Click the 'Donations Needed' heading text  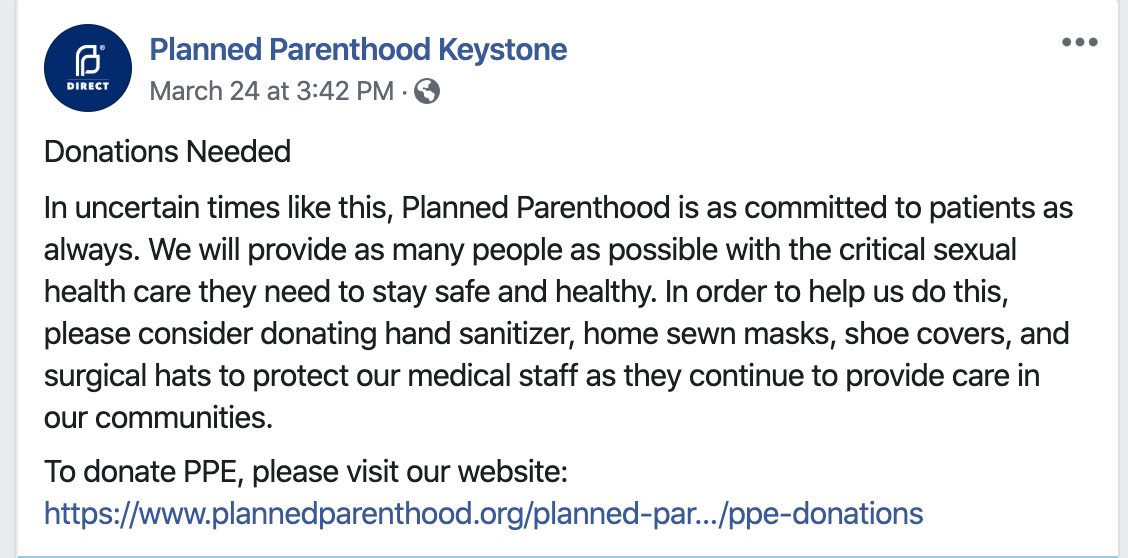168,152
